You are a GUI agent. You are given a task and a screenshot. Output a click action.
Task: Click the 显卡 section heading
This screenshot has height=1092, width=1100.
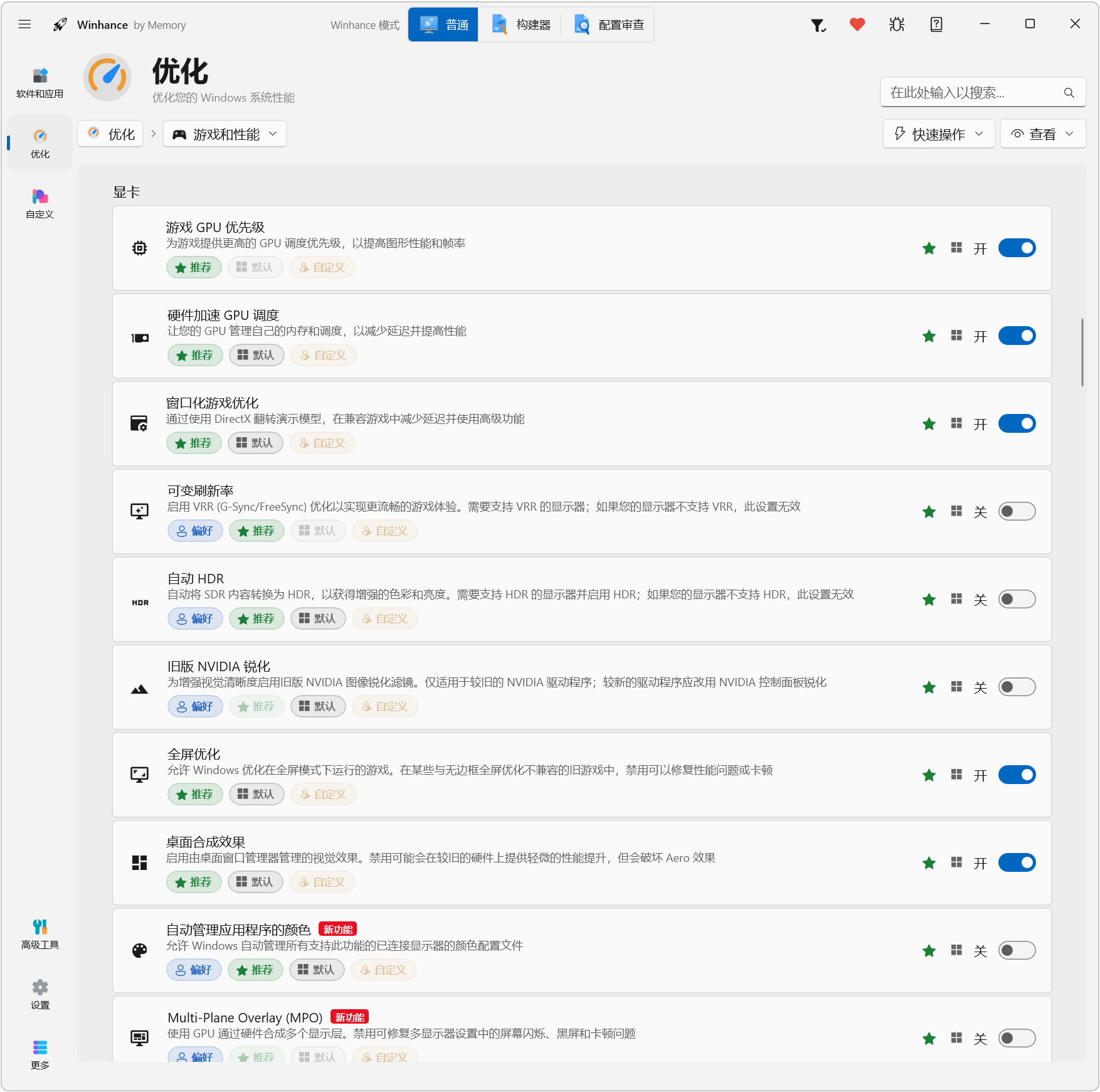point(126,192)
